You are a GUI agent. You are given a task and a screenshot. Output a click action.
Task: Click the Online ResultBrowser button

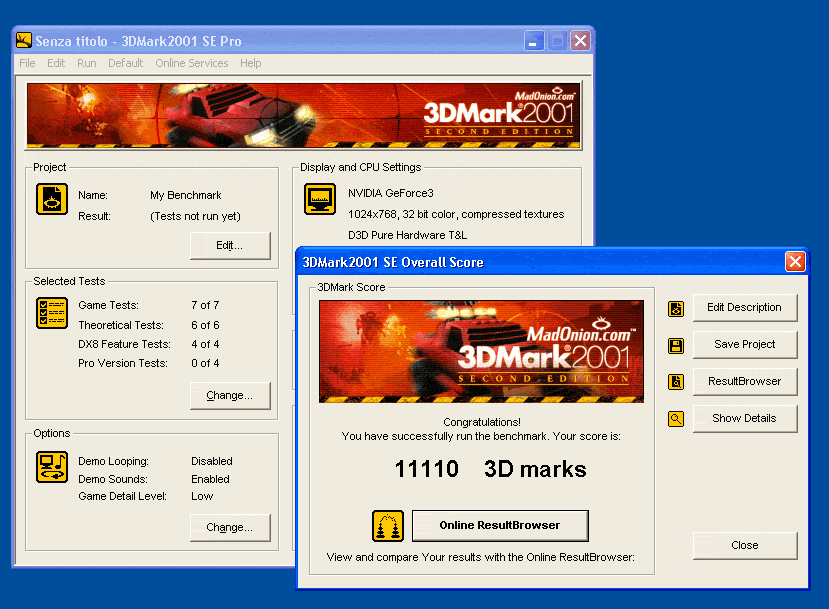click(499, 525)
